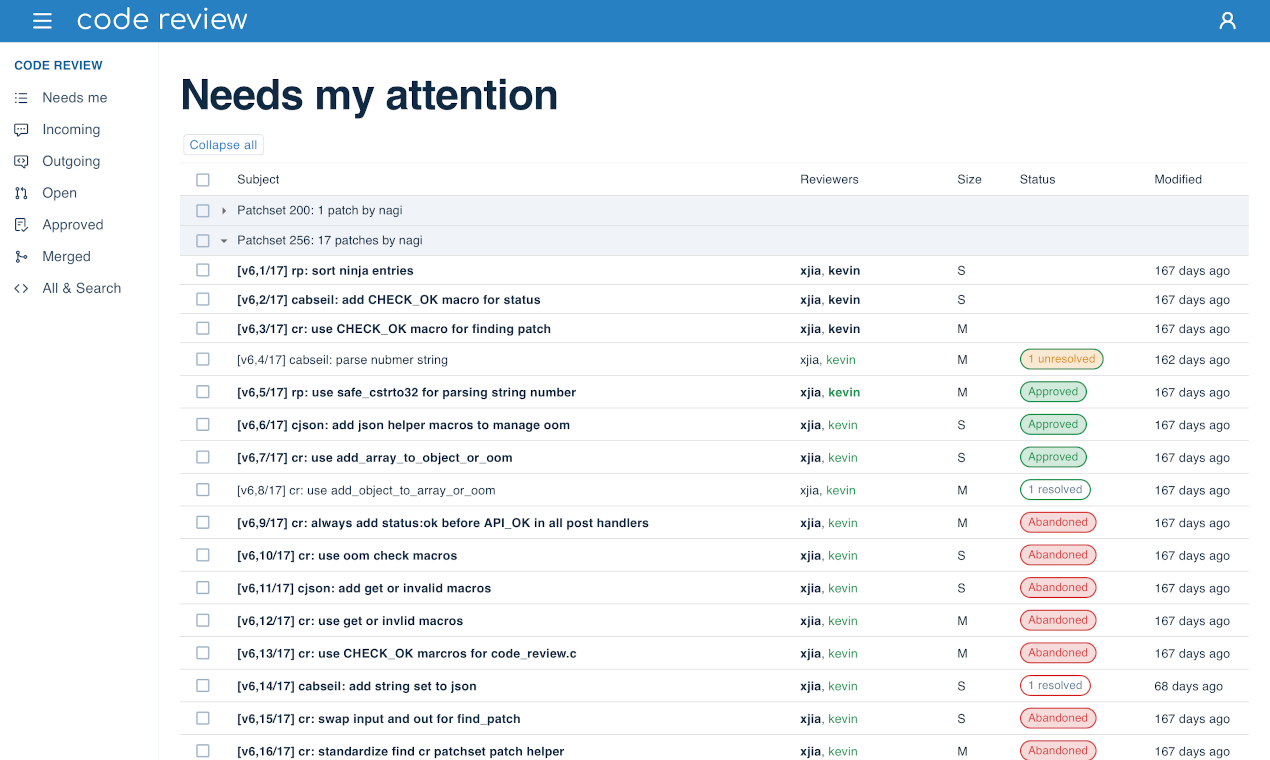
Task: Open patch [v6,8/17] use add_object_to_array_or_oom
Action: tap(366, 490)
